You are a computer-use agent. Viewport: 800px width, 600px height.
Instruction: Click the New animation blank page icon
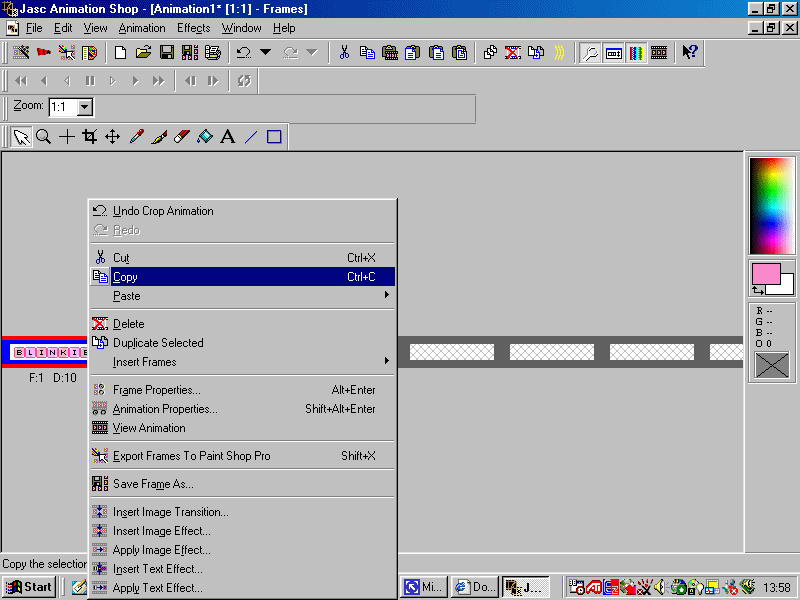pos(121,53)
